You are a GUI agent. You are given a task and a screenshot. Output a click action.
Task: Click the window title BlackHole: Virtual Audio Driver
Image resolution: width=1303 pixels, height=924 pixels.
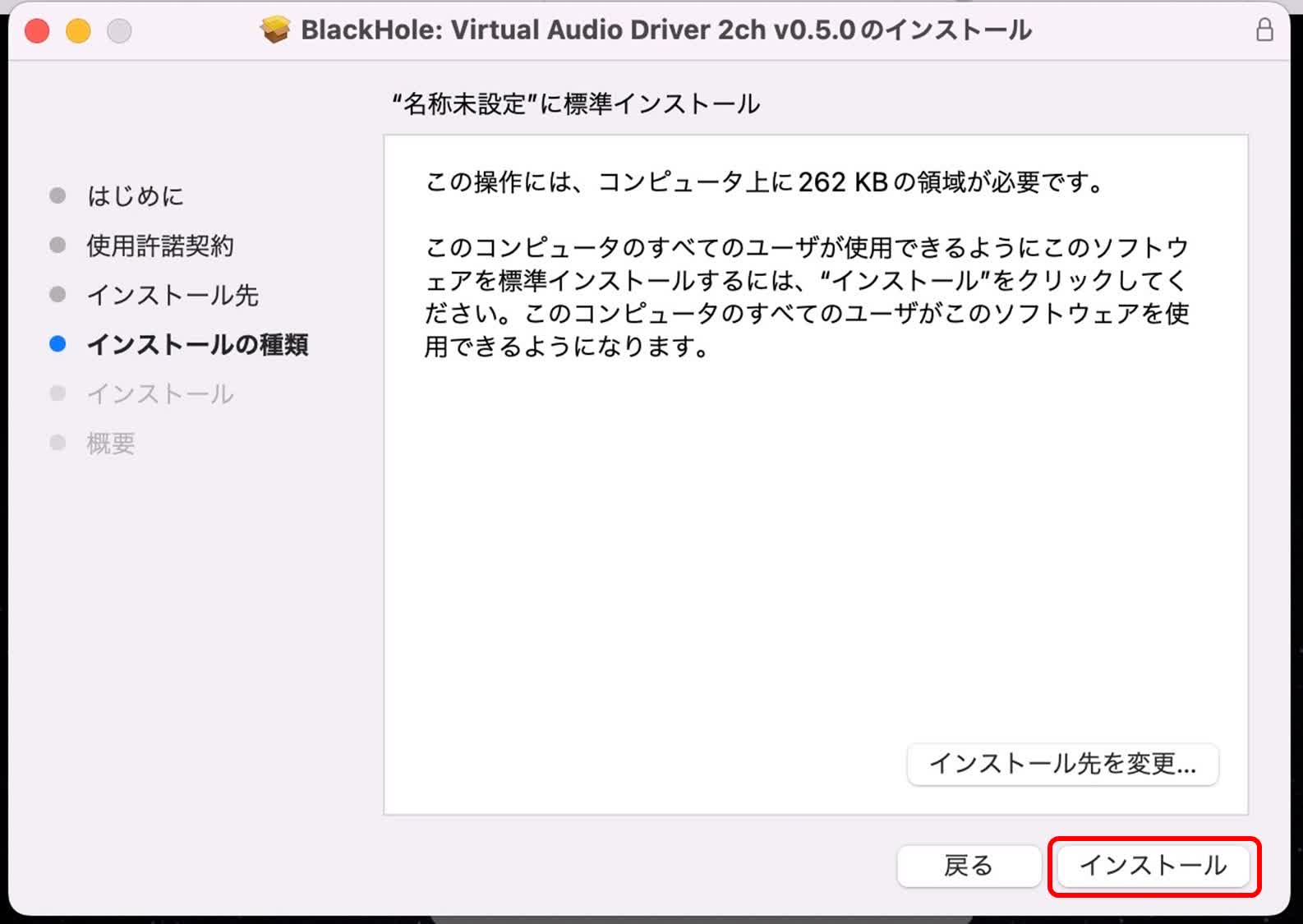(665, 30)
